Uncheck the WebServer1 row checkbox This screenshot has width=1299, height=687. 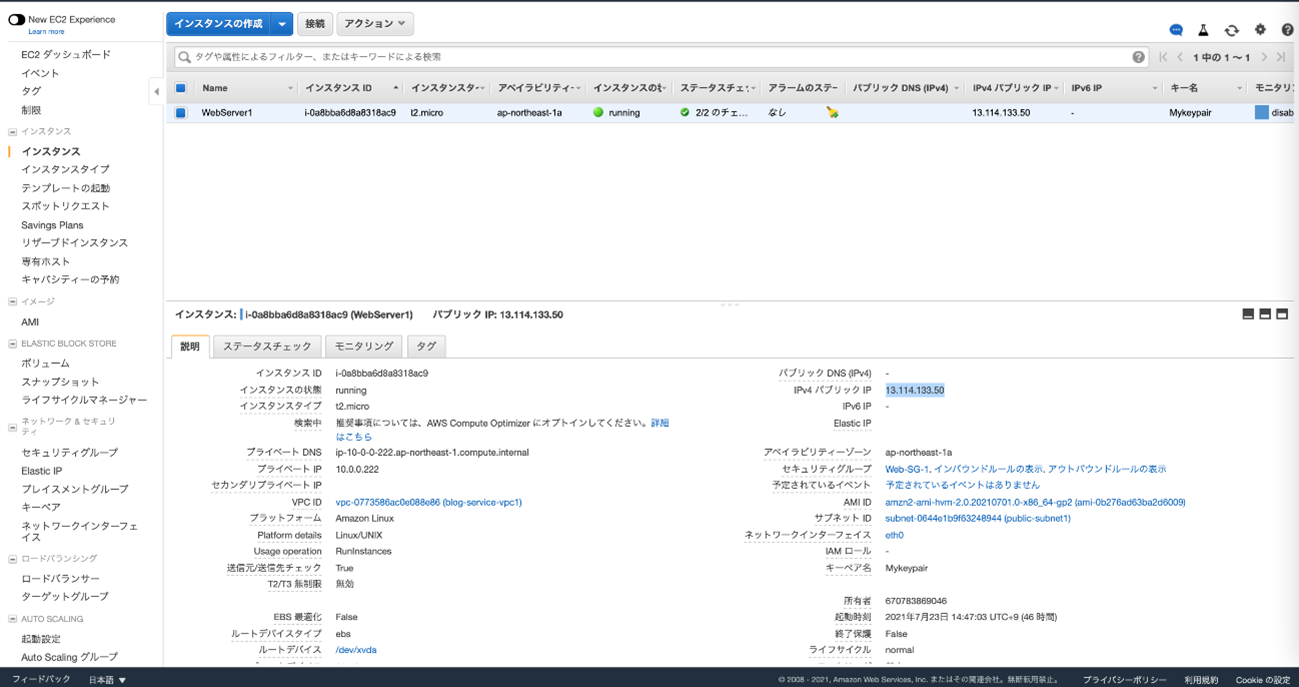coord(181,113)
